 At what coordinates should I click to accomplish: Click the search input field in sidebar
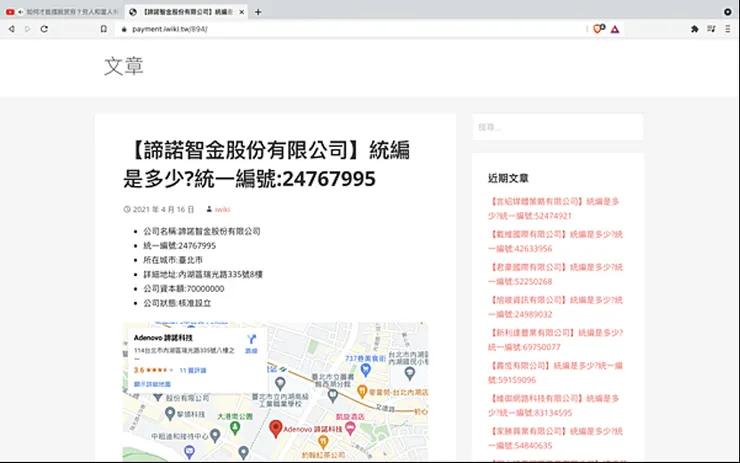coord(557,127)
